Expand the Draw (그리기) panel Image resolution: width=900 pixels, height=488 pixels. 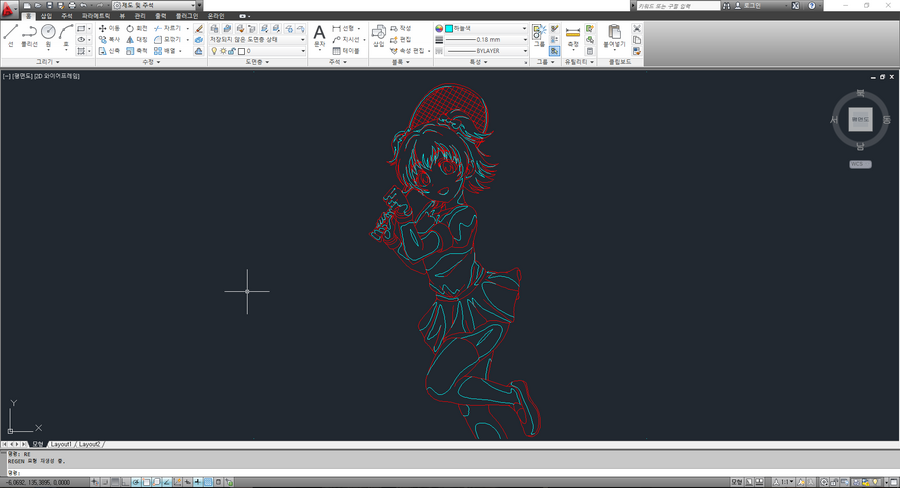pyautogui.click(x=48, y=61)
